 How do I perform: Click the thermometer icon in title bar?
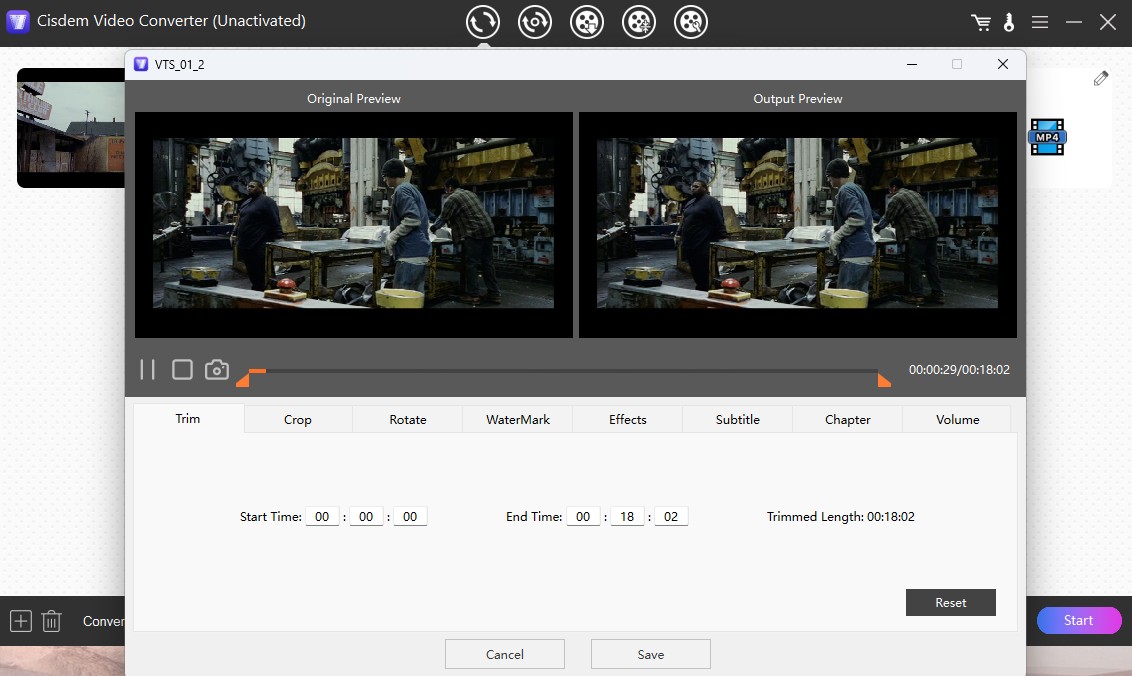pos(1009,22)
